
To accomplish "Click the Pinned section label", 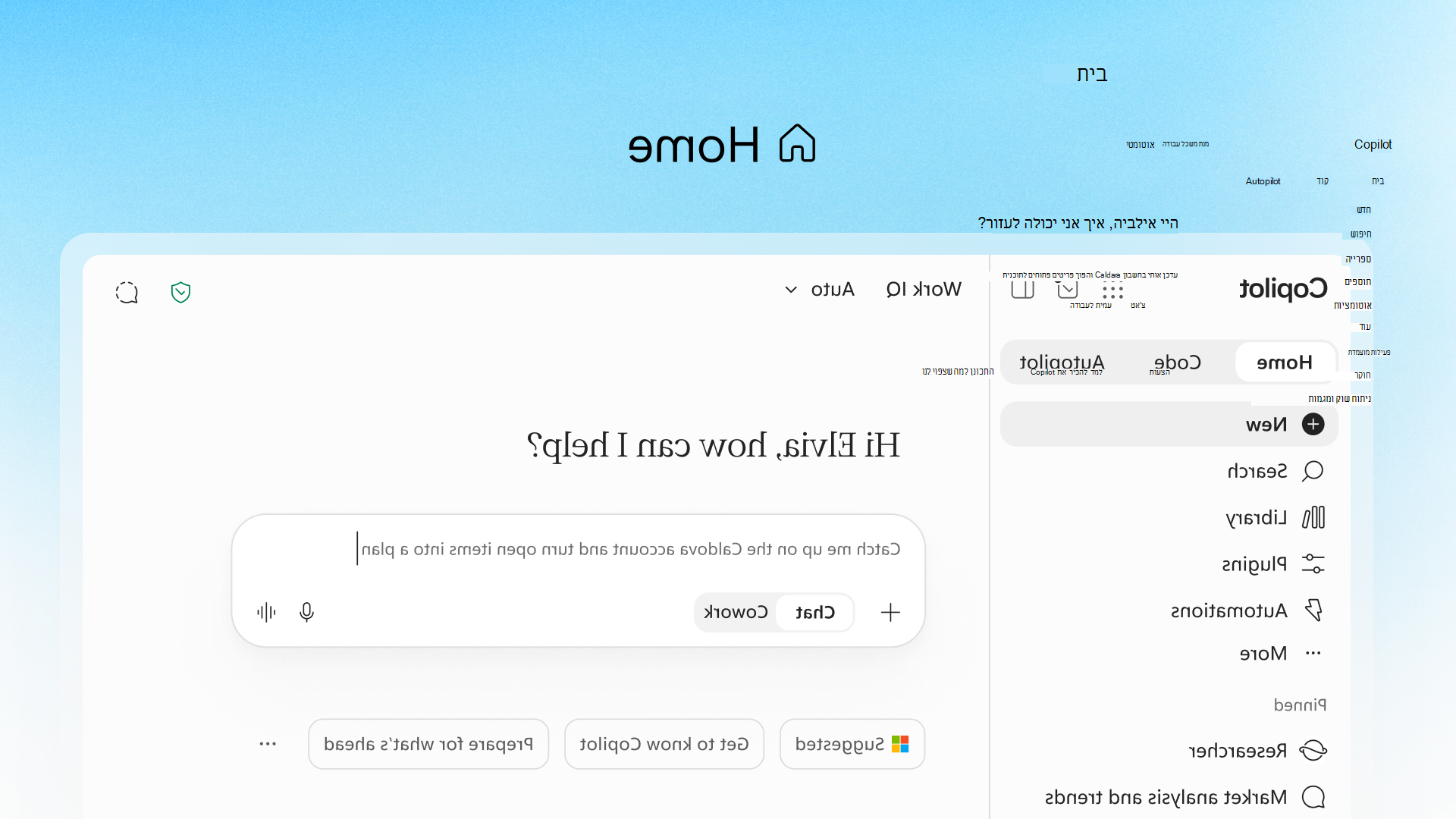I will [1300, 705].
